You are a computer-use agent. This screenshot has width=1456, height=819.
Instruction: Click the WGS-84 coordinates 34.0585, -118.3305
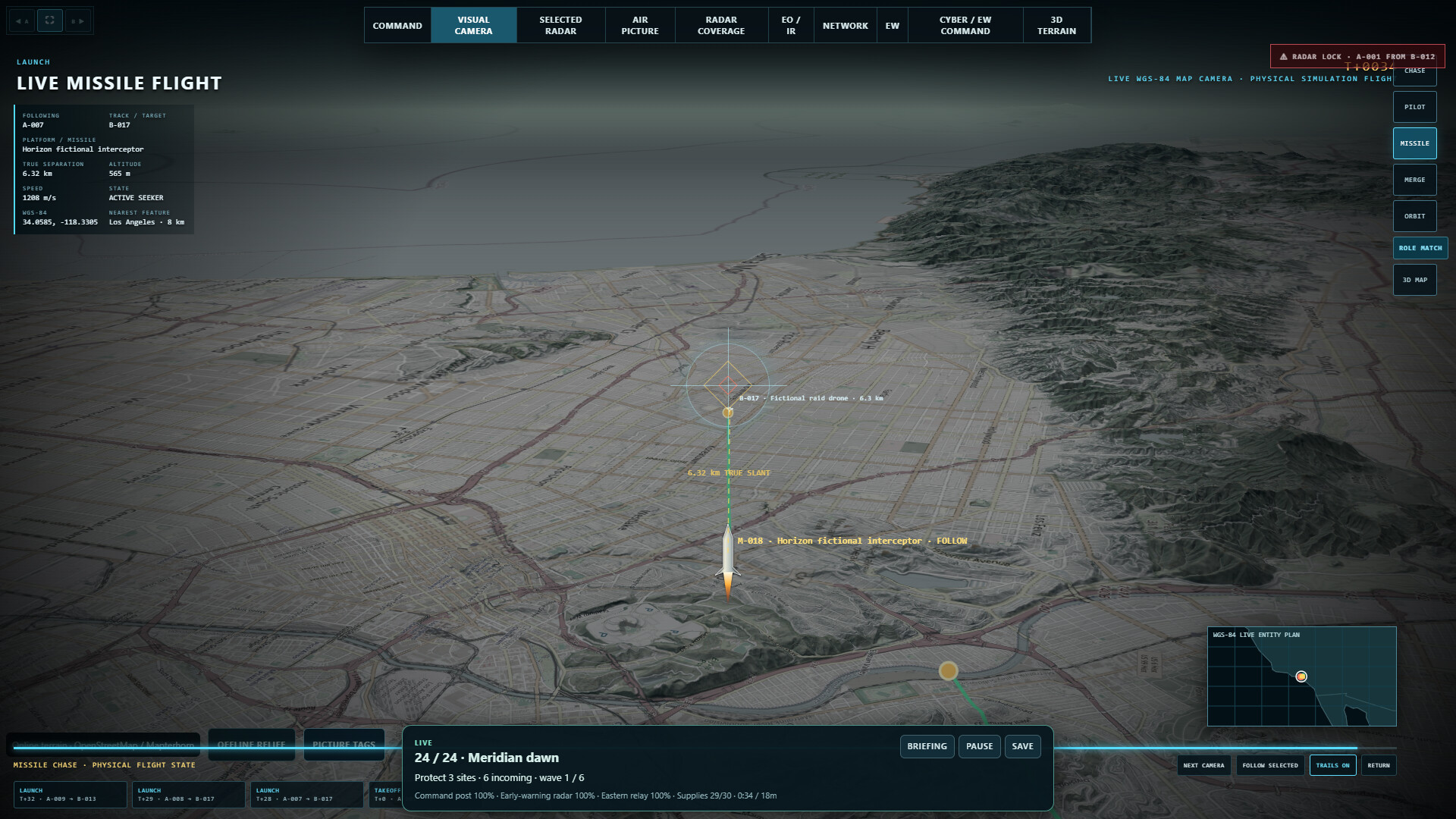click(x=60, y=222)
